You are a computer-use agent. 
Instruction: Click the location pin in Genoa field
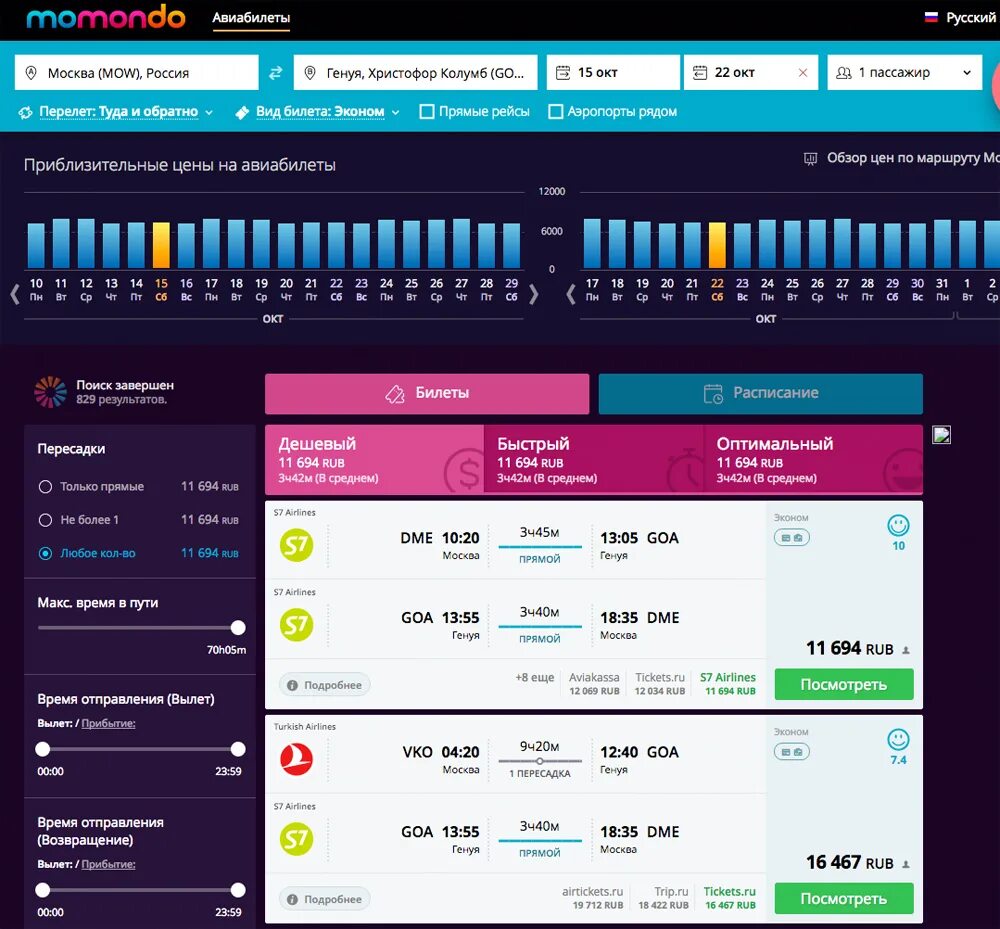(x=310, y=73)
